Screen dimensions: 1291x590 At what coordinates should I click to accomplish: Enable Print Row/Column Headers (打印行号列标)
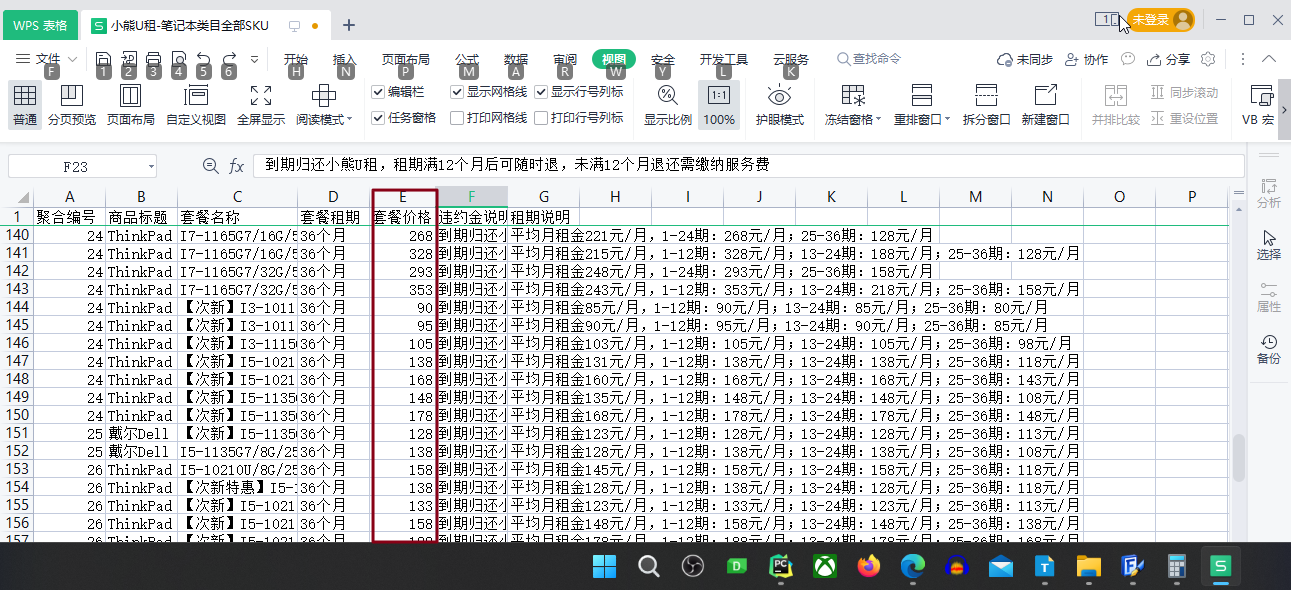pos(541,118)
